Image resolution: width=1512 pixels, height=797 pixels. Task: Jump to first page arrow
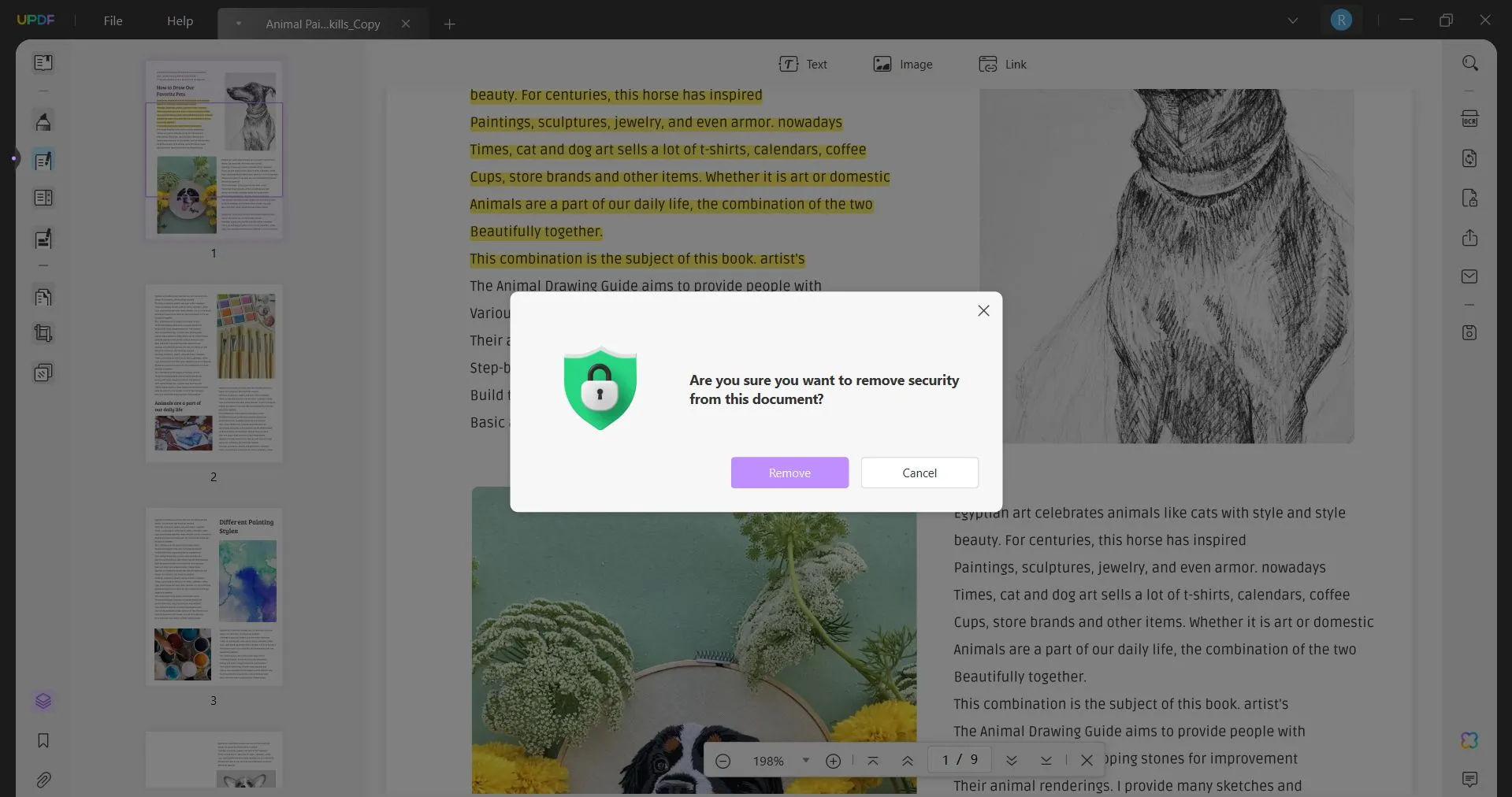(x=872, y=761)
